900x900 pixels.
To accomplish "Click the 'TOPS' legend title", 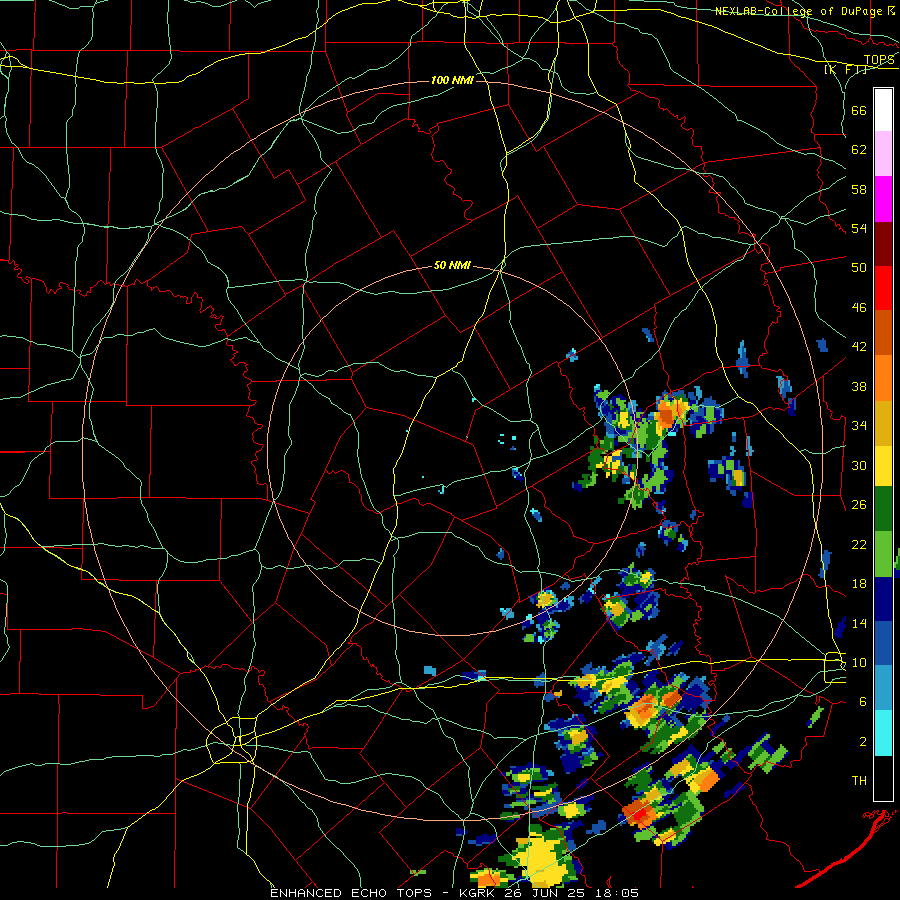I will 879,60.
